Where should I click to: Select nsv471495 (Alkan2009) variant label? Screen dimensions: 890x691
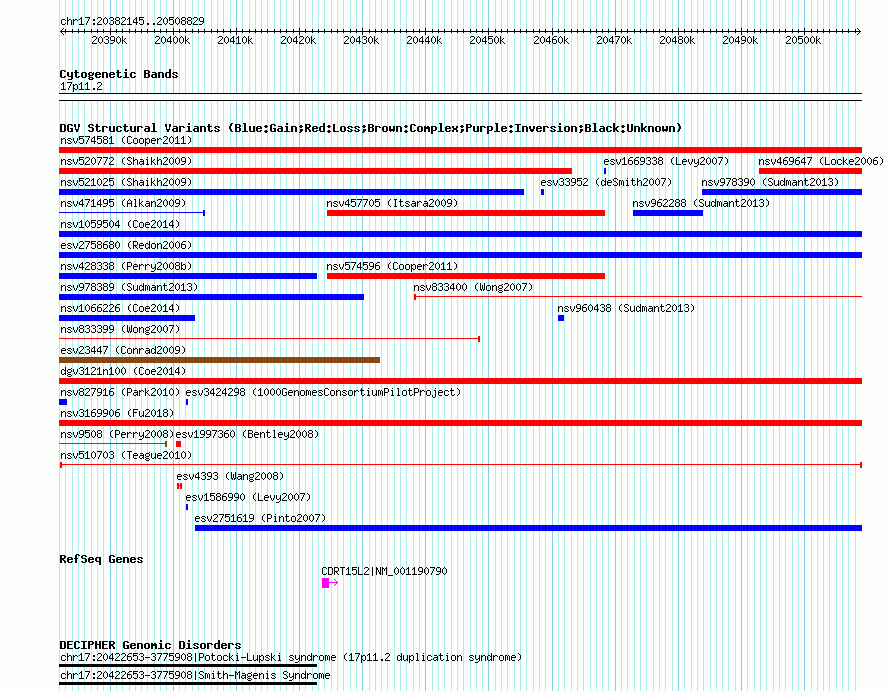click(123, 203)
